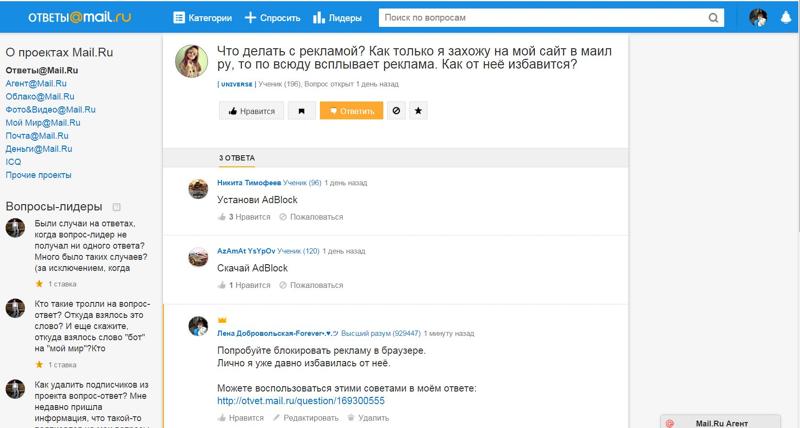
Task: Select the 3 ОТВЕТА tab
Action: 237,158
